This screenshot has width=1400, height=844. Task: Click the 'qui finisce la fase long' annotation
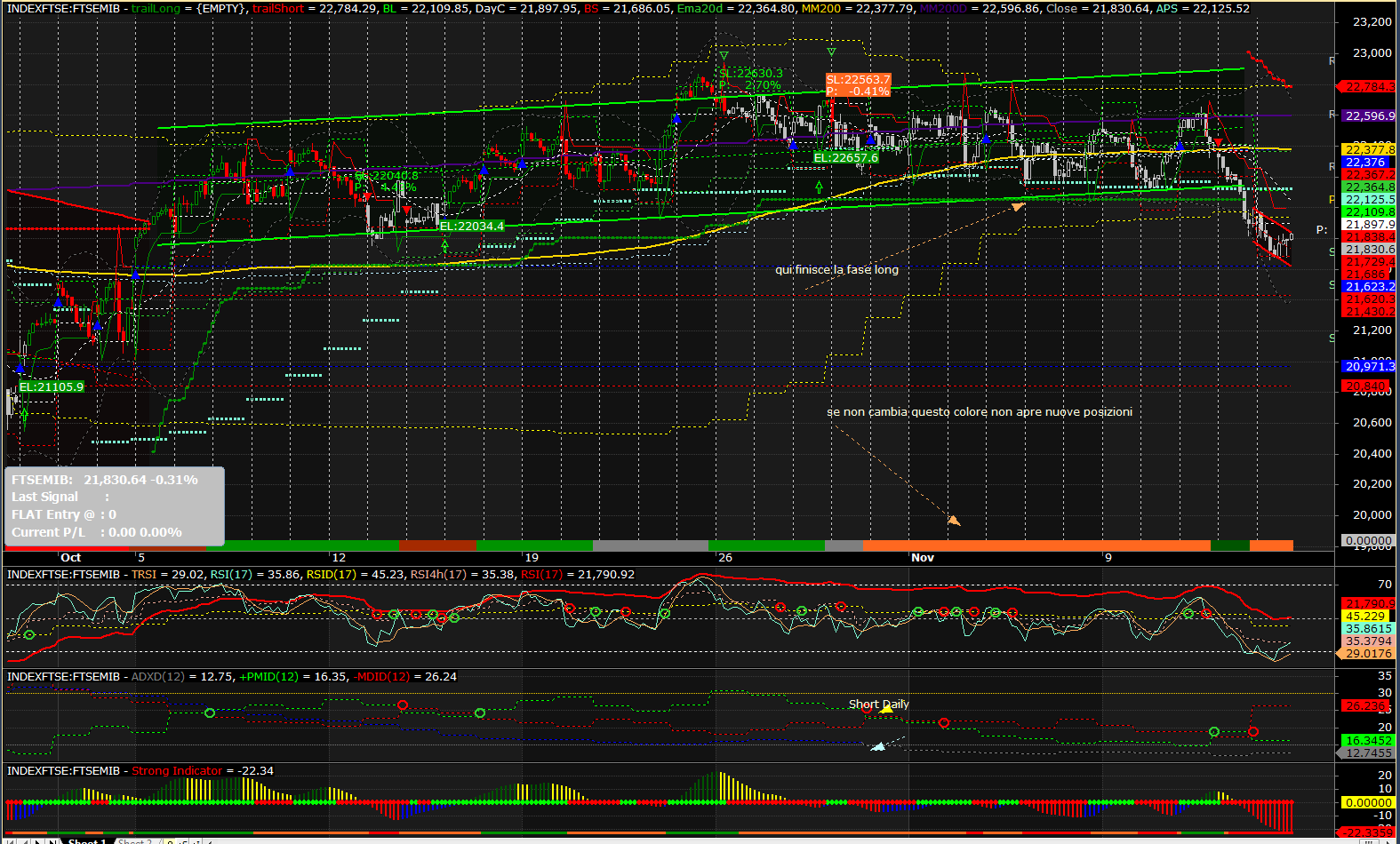(836, 269)
